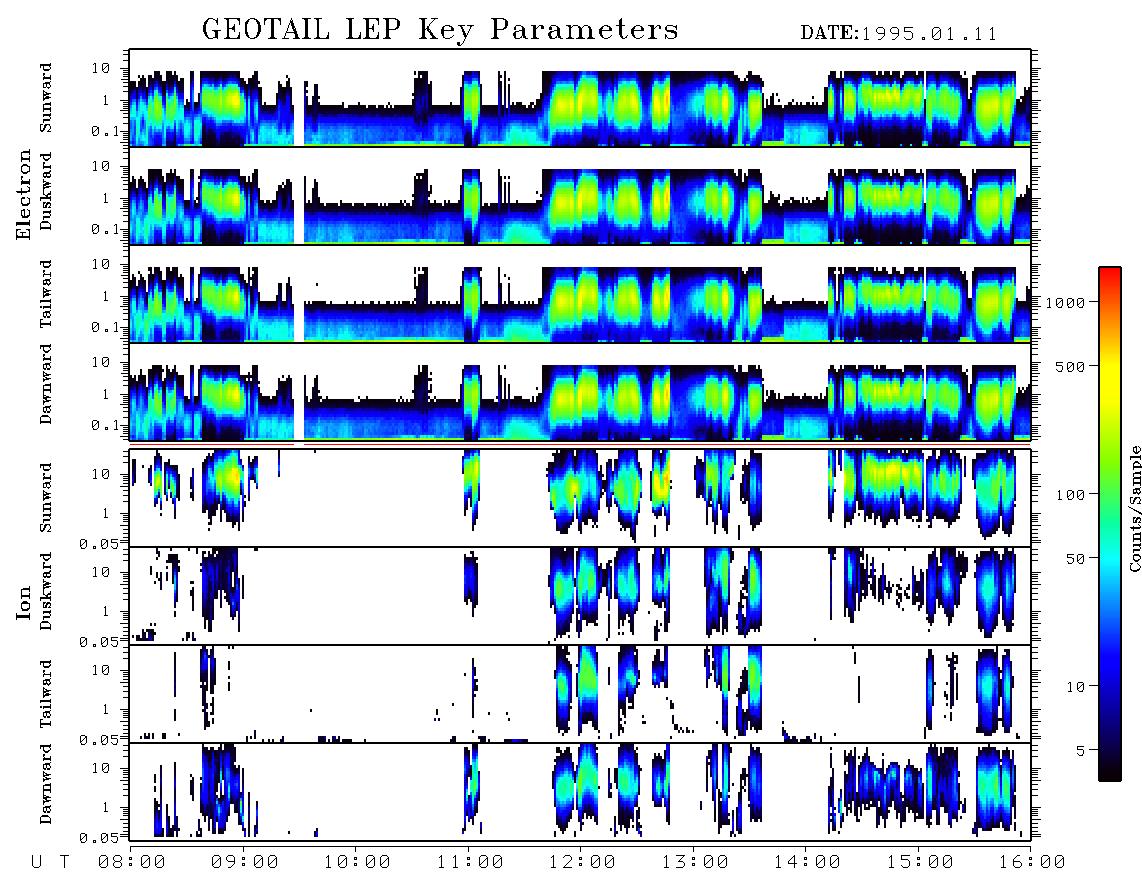Click the Ion Duskward spectrogram panel
Image resolution: width=1142 pixels, height=880 pixels.
[580, 596]
